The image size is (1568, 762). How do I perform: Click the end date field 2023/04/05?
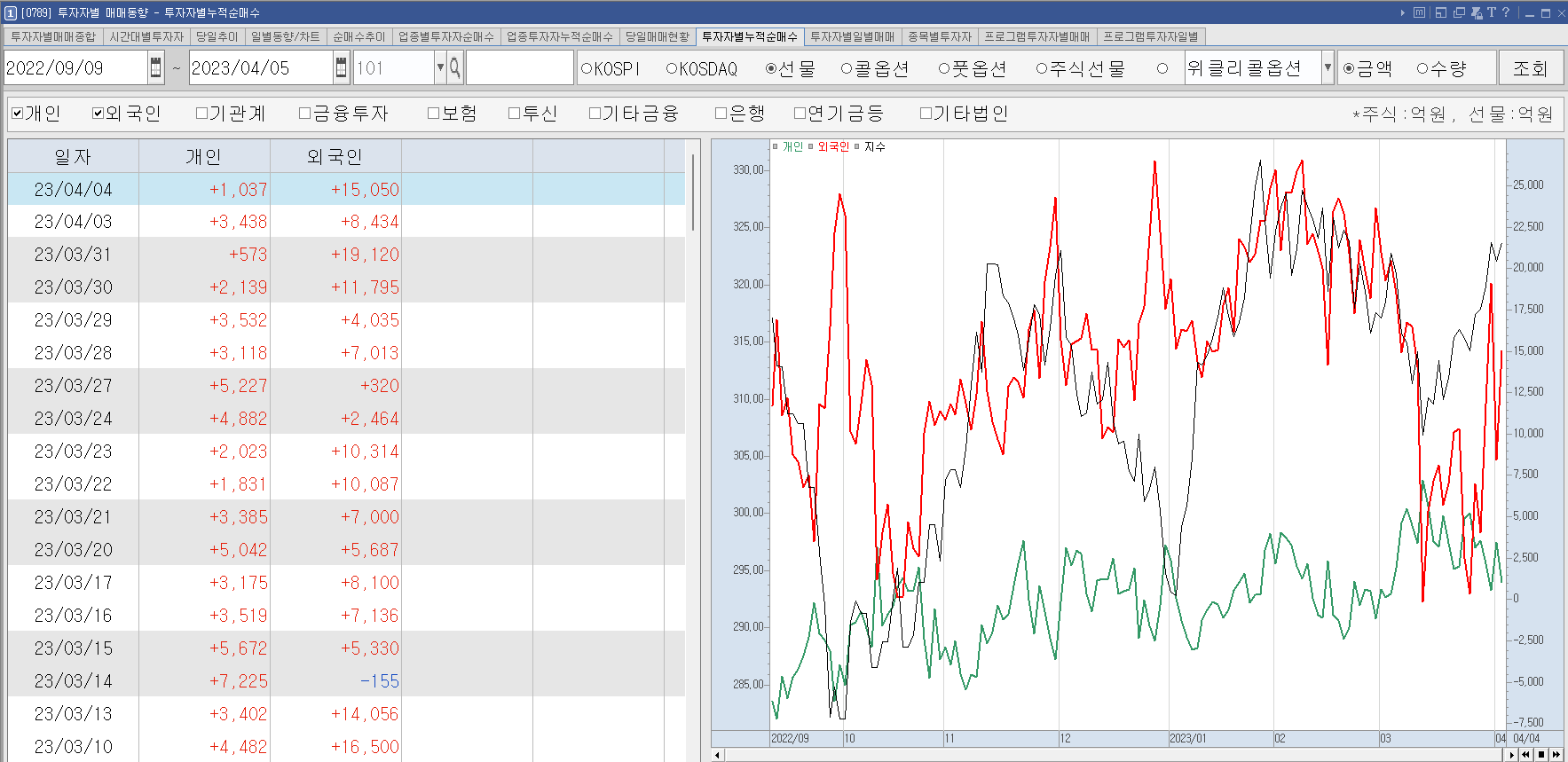261,68
